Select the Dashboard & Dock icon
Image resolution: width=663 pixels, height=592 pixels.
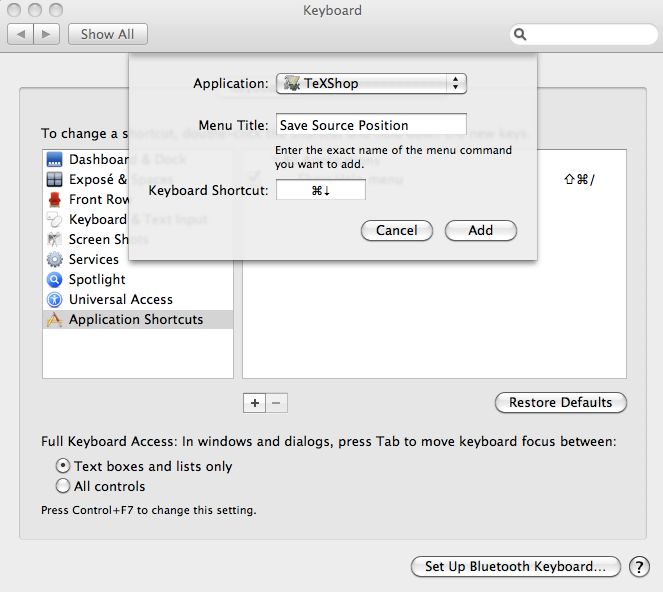click(x=54, y=159)
